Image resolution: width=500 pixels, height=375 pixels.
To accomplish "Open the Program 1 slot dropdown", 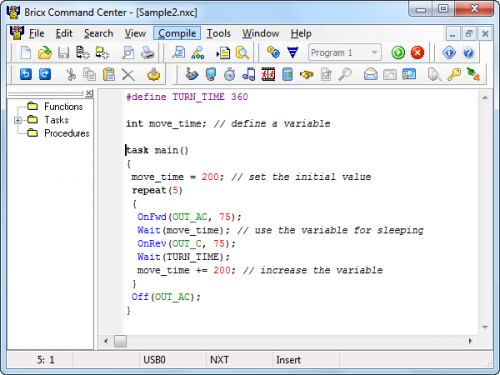I will (374, 53).
